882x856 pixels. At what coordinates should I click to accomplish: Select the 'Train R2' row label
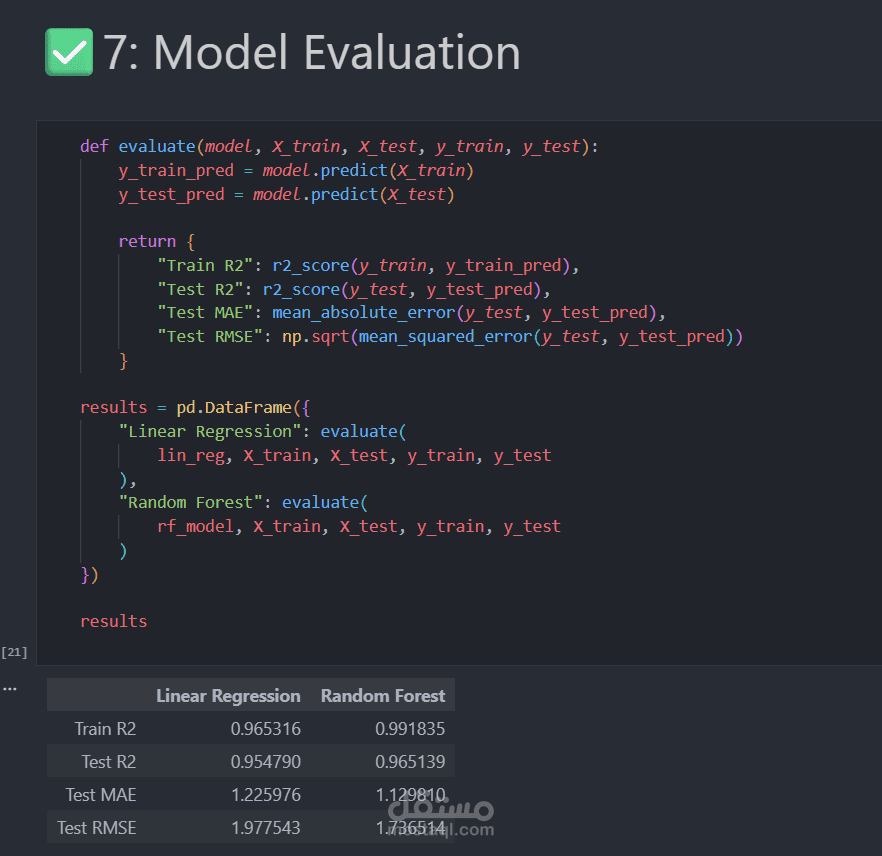[105, 729]
